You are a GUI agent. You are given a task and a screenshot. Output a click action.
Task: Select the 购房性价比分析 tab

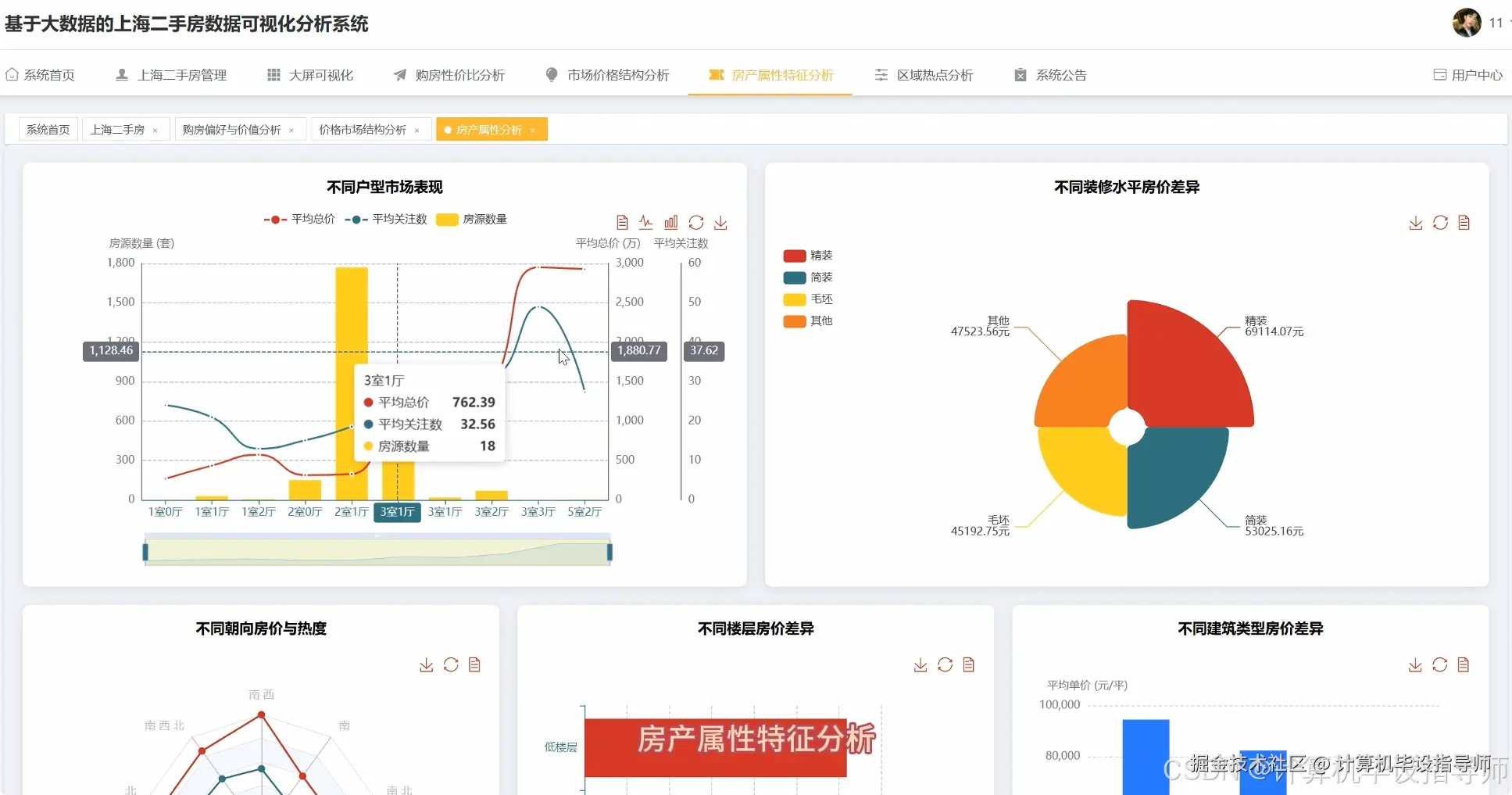click(x=449, y=74)
